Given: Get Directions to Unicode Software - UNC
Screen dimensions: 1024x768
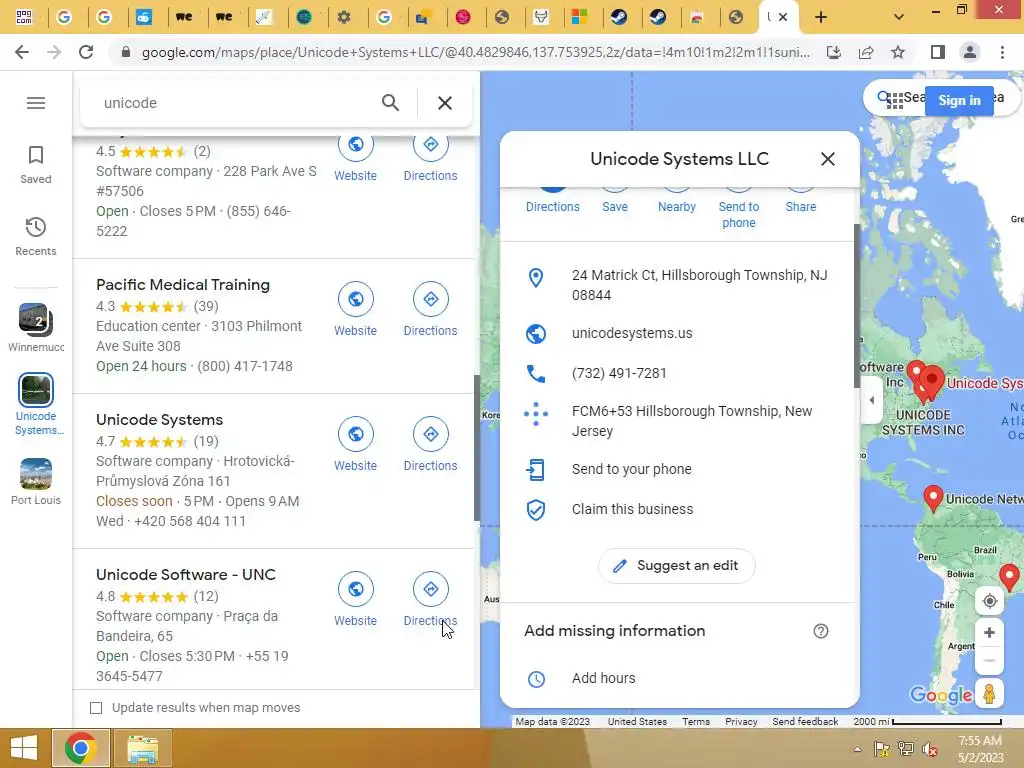Looking at the screenshot, I should click(430, 600).
